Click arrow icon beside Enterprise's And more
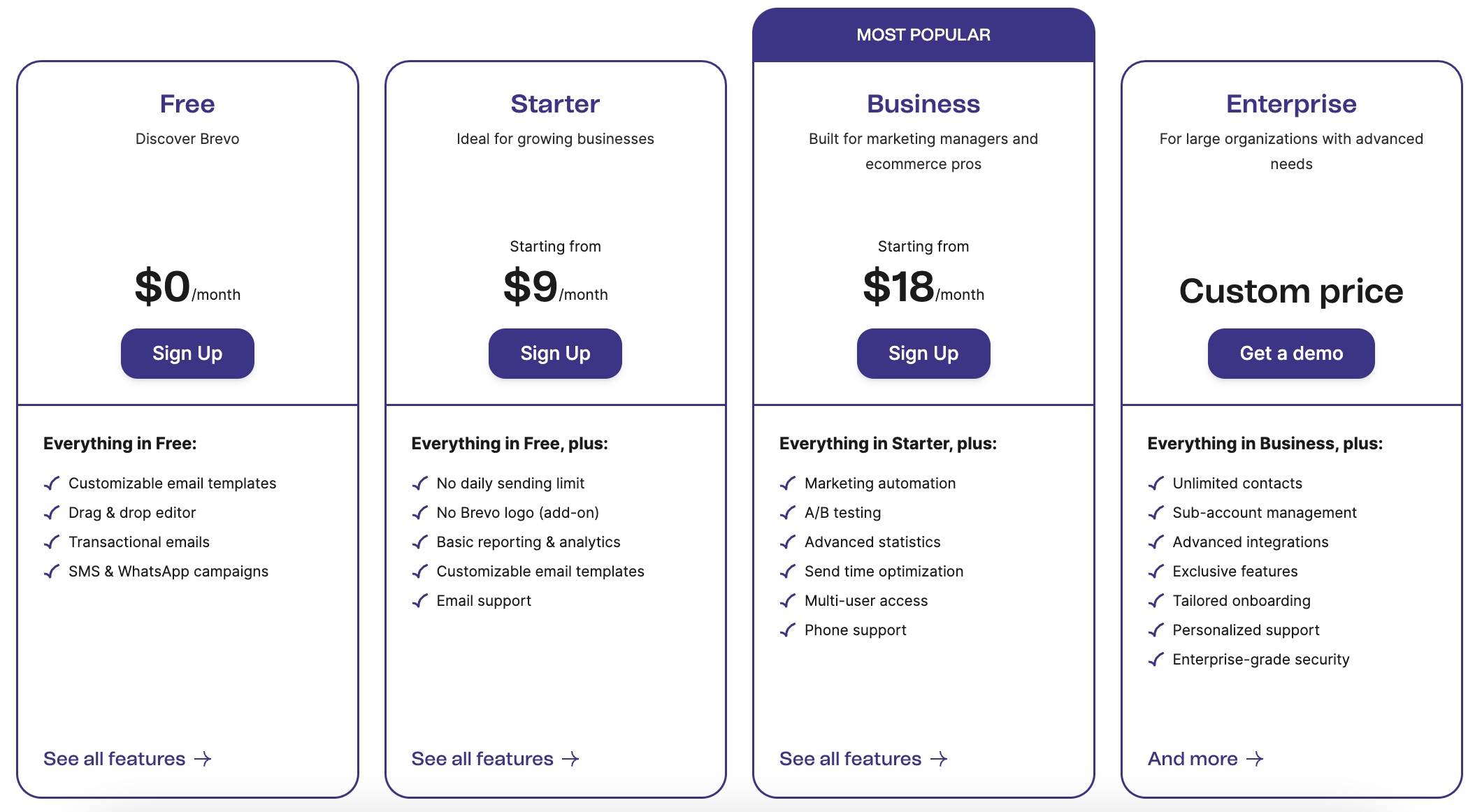The height and width of the screenshot is (812, 1475). click(1255, 759)
